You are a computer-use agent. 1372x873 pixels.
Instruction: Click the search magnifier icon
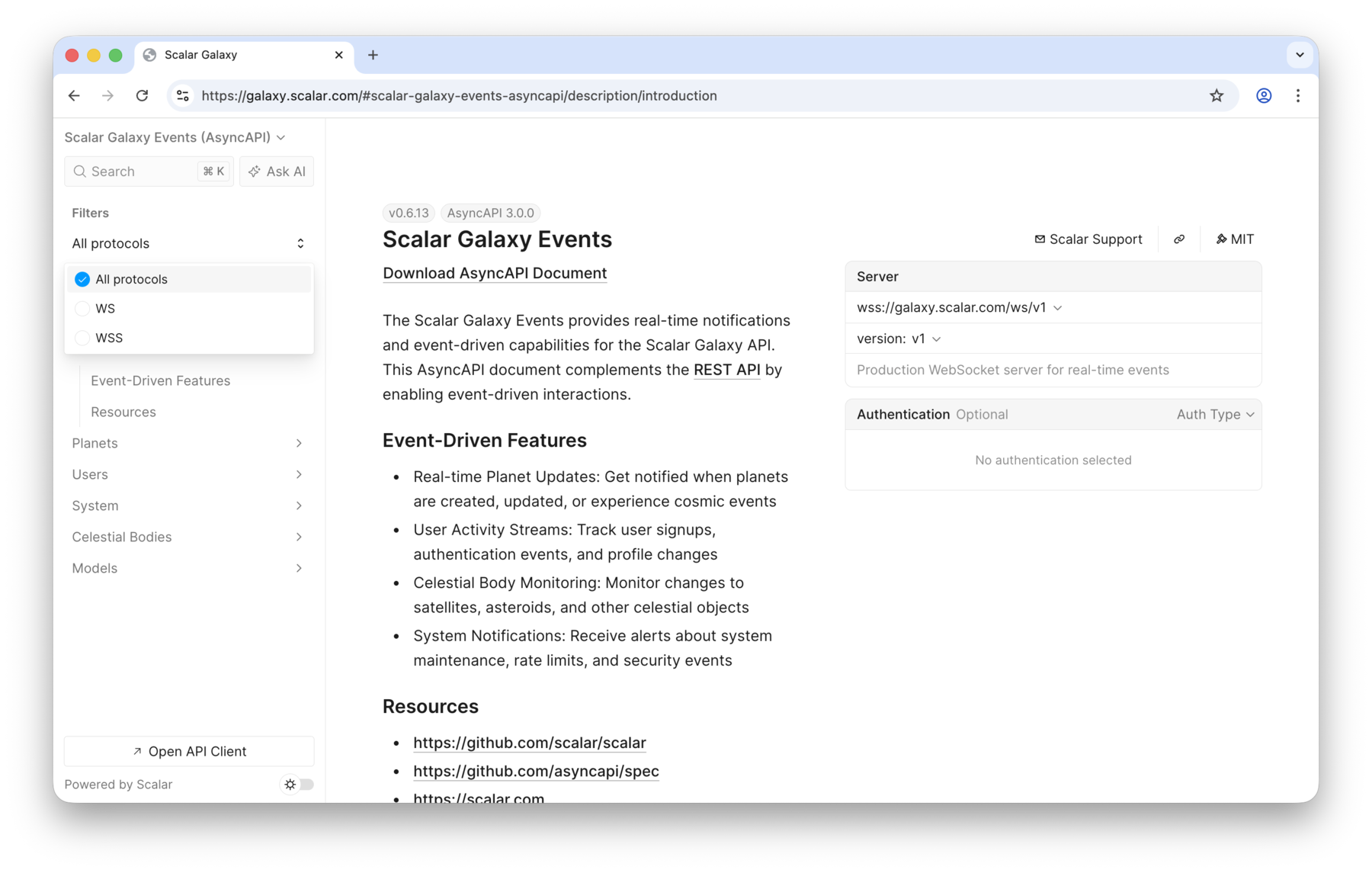[80, 172]
